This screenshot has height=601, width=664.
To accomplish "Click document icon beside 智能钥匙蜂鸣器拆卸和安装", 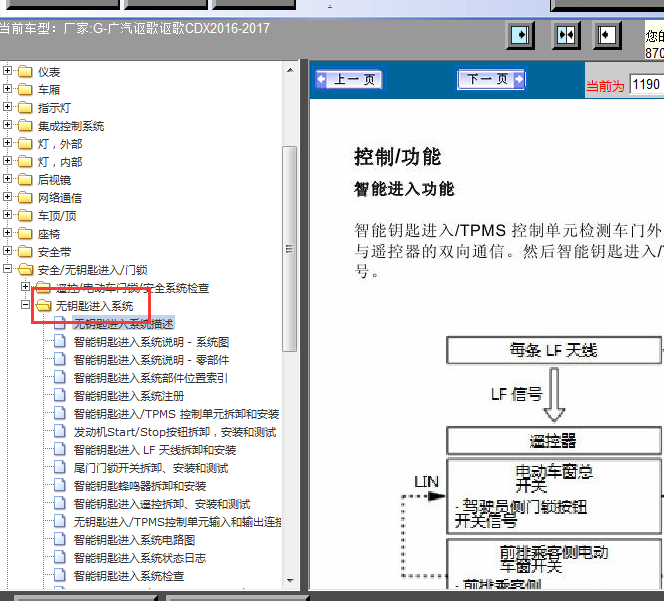I will coord(60,485).
